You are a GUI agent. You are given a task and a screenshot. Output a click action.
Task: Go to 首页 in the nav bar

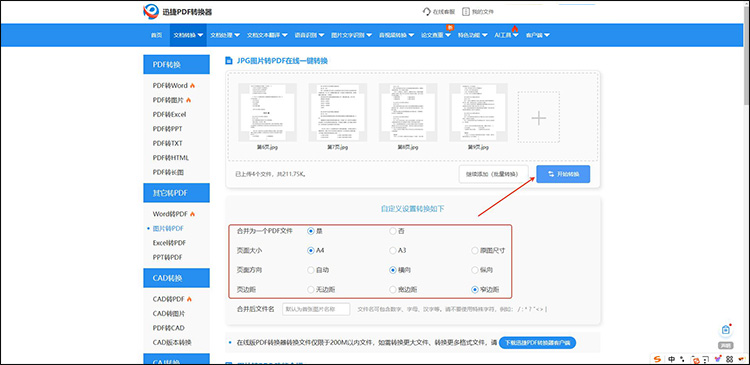(156, 35)
